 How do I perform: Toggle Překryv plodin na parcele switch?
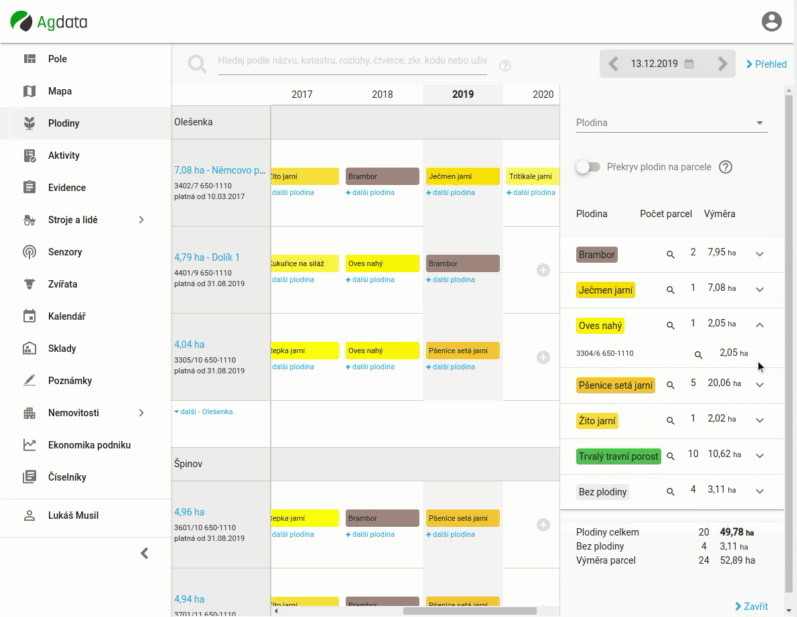[x=588, y=167]
